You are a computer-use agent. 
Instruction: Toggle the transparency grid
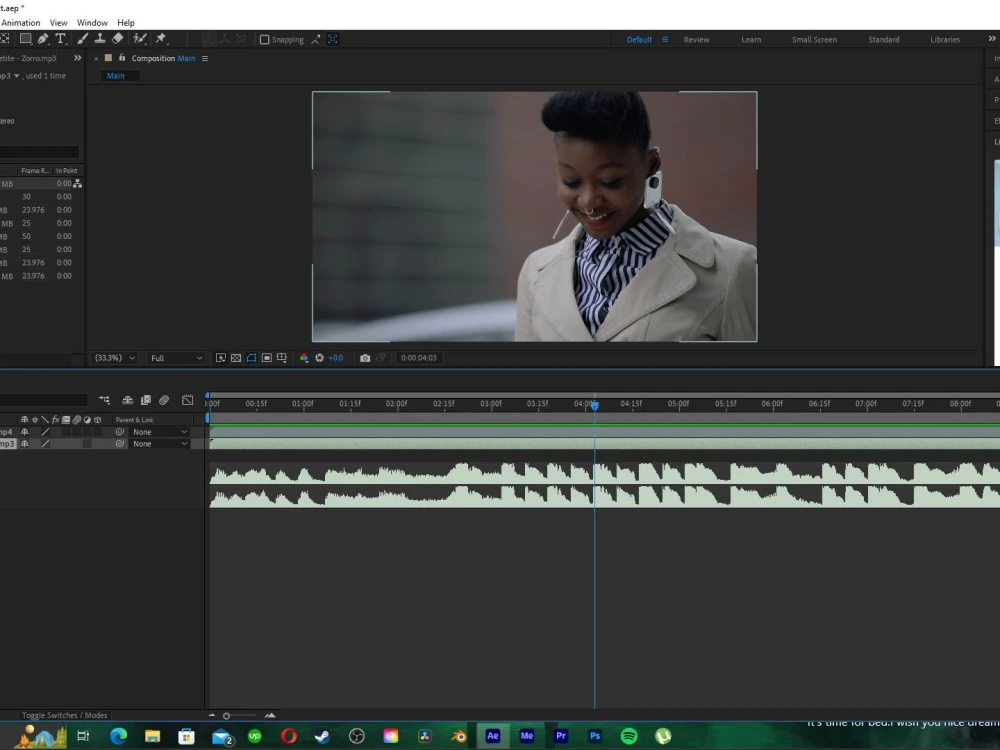point(236,358)
